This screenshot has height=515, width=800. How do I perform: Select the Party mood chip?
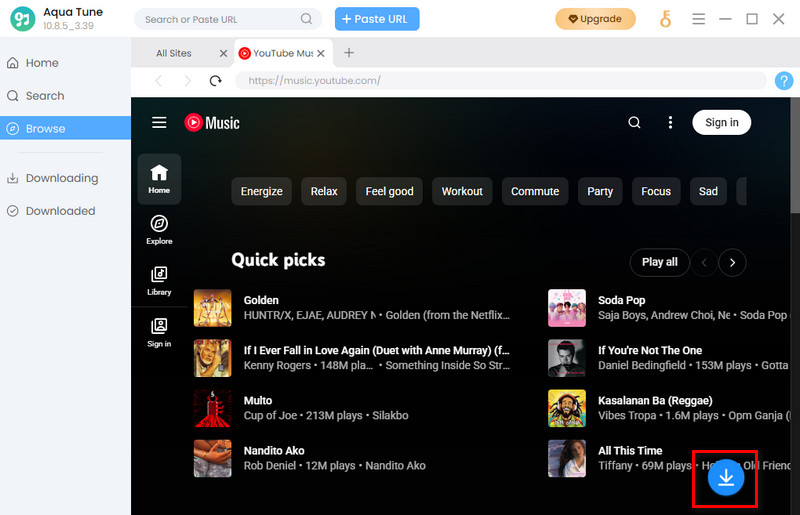click(600, 191)
